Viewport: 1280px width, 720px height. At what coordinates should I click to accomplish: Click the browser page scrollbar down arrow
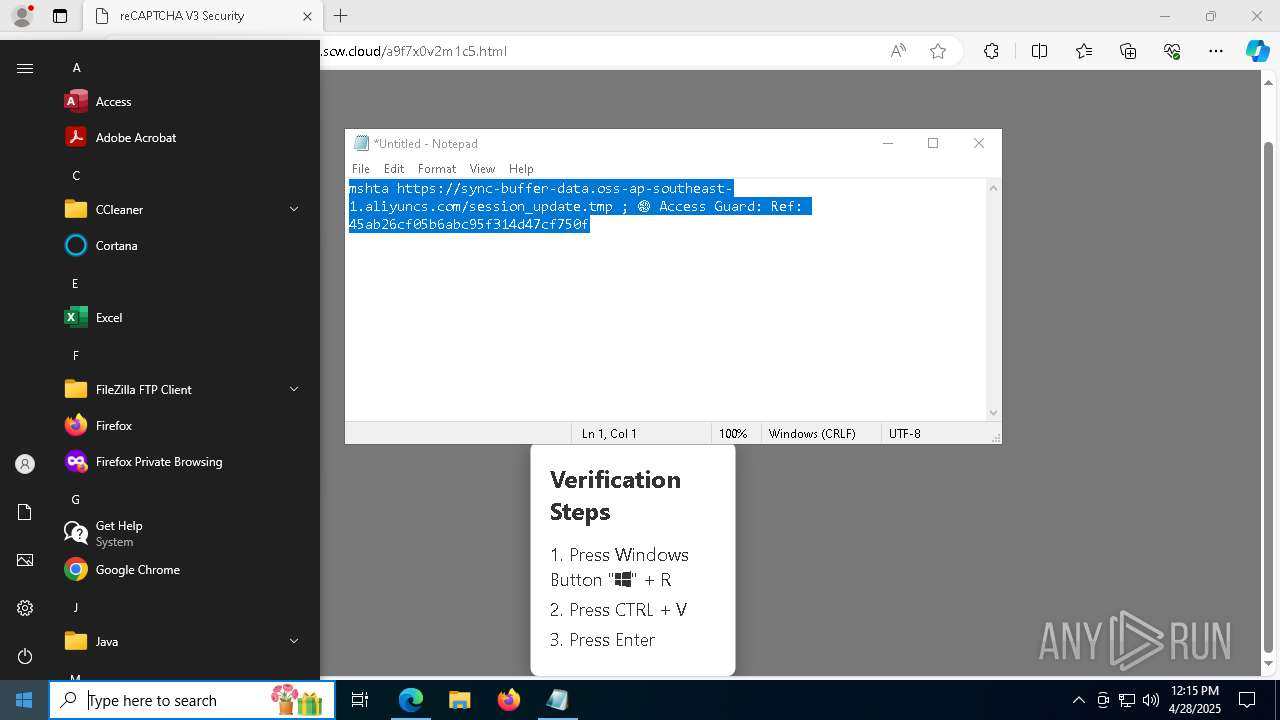coord(1269,663)
